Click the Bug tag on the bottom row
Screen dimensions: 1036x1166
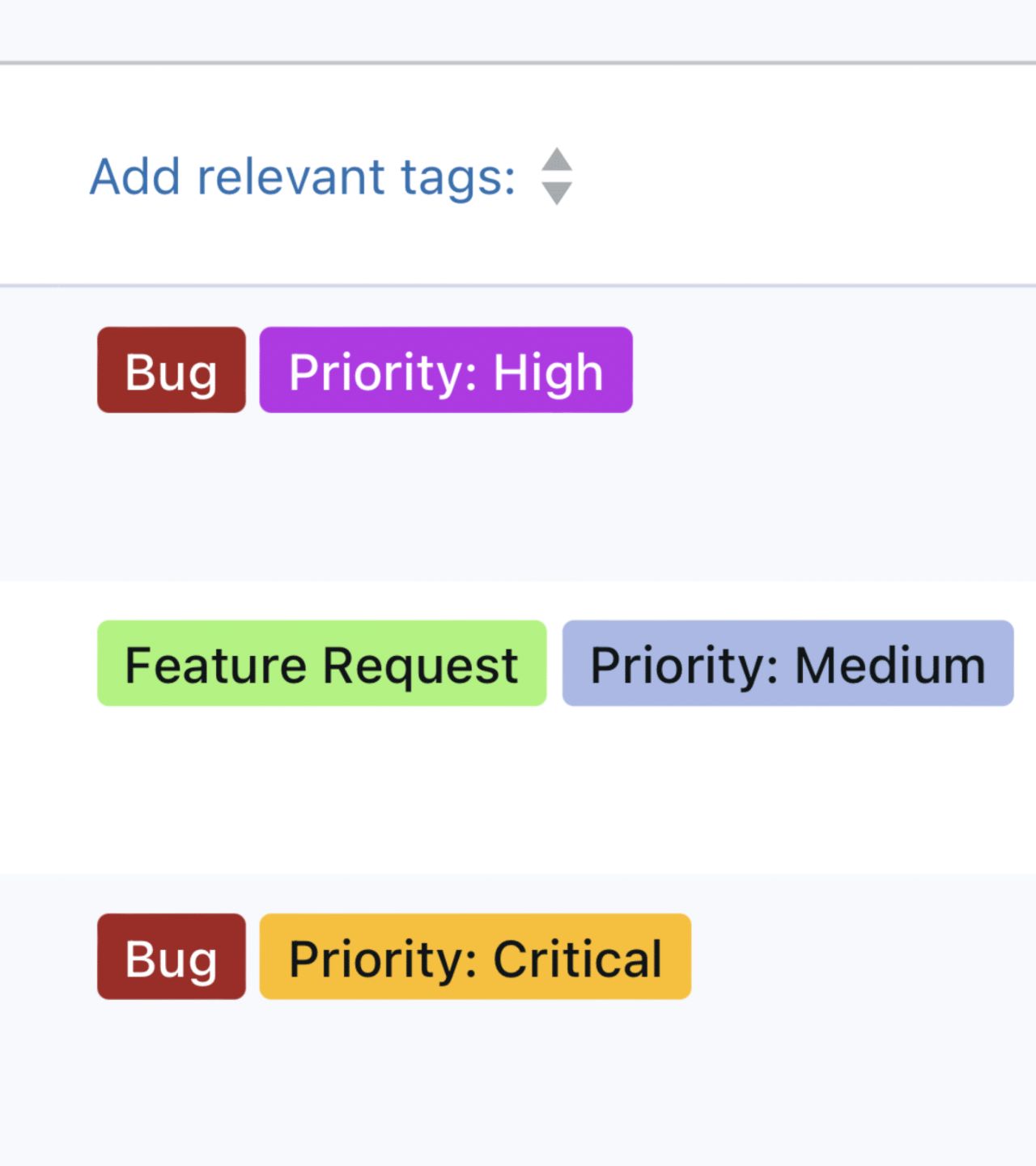point(171,957)
